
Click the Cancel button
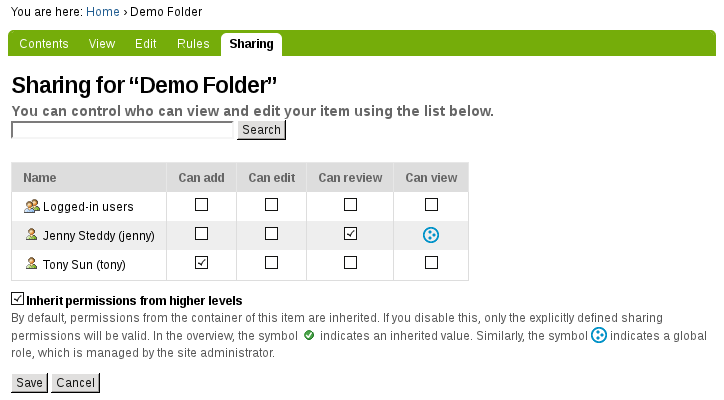tap(75, 383)
